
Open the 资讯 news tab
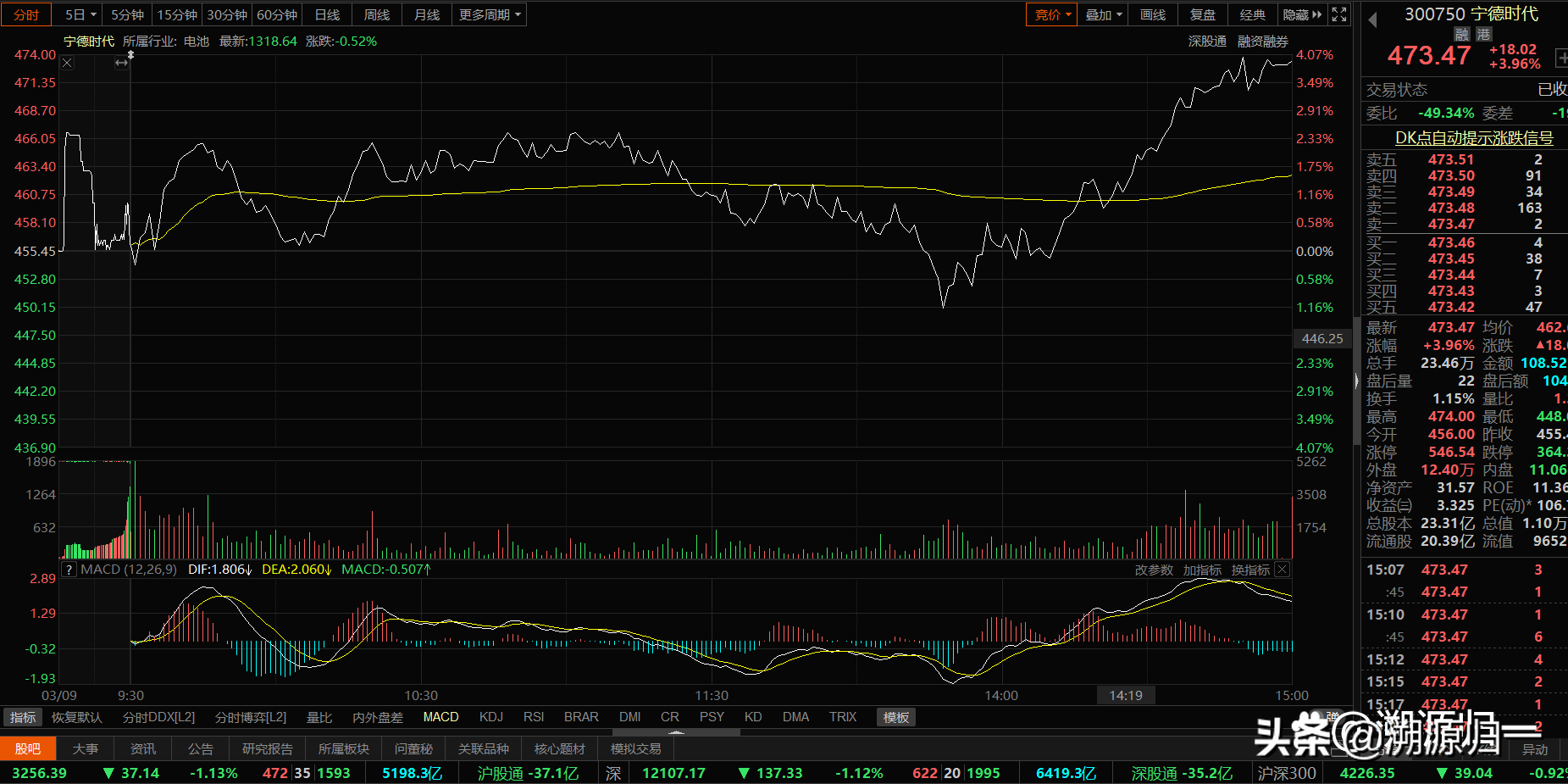click(143, 748)
